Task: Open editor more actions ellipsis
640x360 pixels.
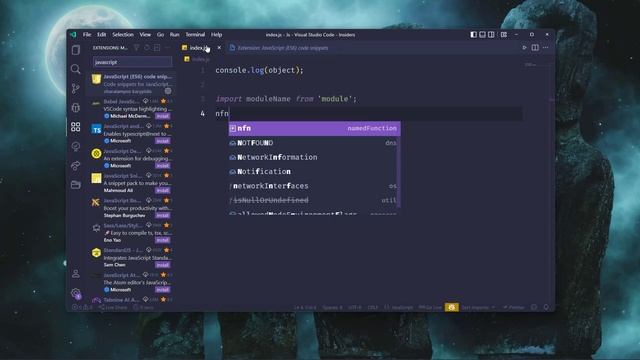Action: pyautogui.click(x=546, y=48)
